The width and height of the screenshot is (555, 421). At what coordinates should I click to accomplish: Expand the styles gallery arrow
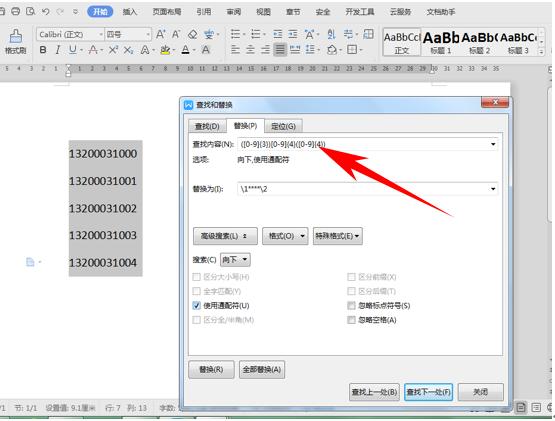point(541,52)
